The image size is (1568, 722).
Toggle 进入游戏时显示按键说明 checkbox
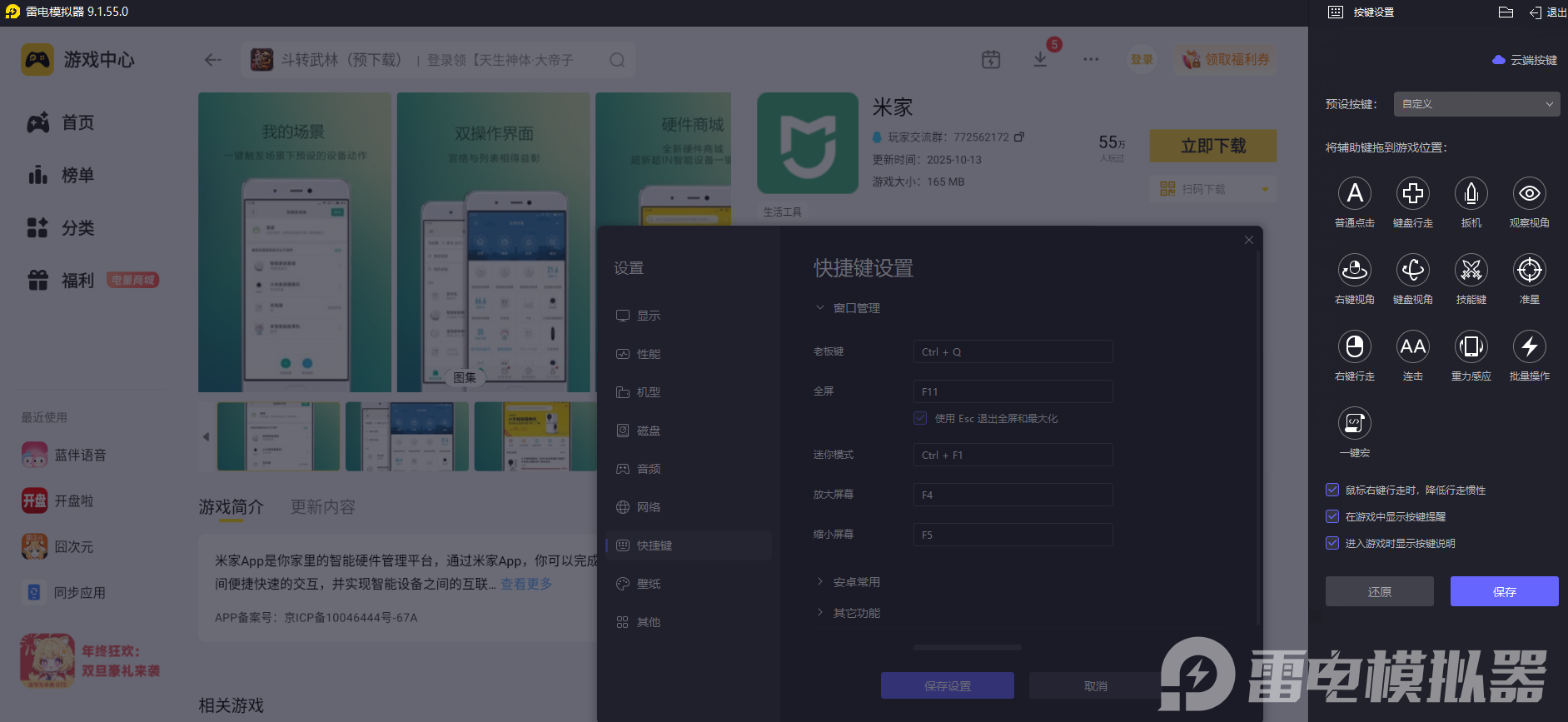tap(1332, 543)
